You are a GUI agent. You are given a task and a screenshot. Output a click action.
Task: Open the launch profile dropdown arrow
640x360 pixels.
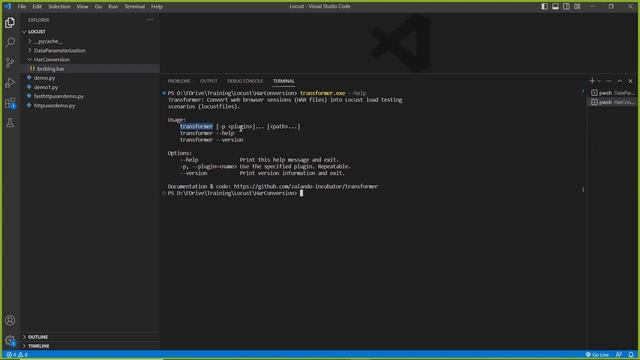(599, 81)
